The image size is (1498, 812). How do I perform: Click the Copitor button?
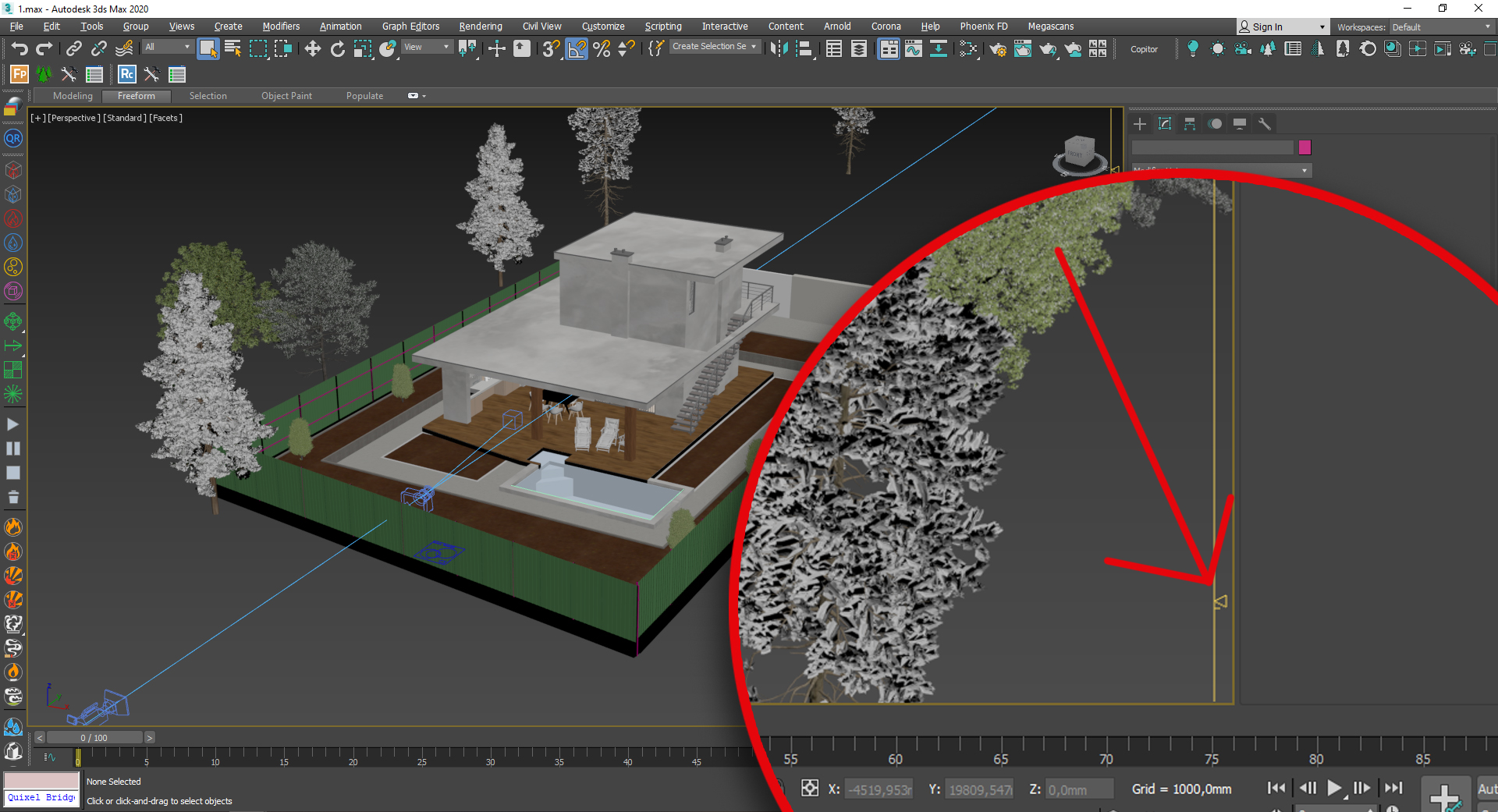point(1144,49)
